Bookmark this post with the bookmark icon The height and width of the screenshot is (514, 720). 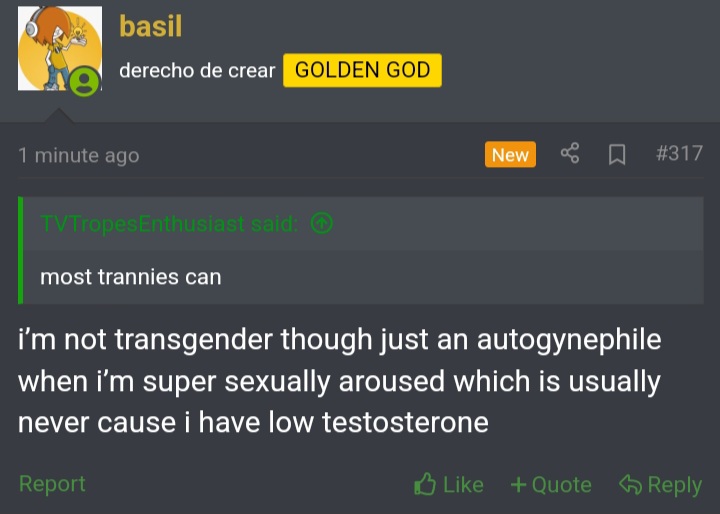[x=618, y=155]
